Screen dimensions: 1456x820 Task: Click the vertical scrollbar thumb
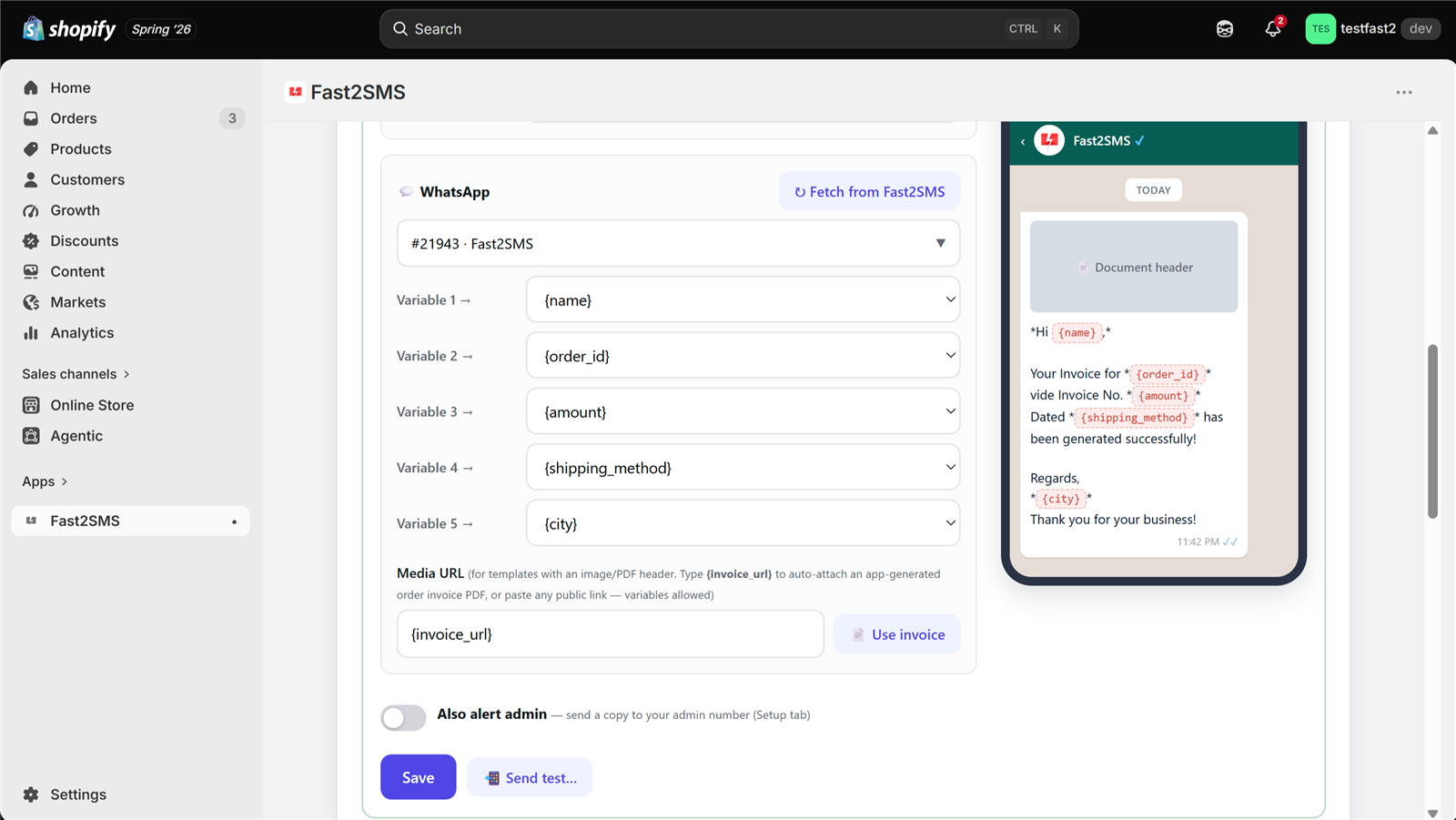[x=1432, y=431]
